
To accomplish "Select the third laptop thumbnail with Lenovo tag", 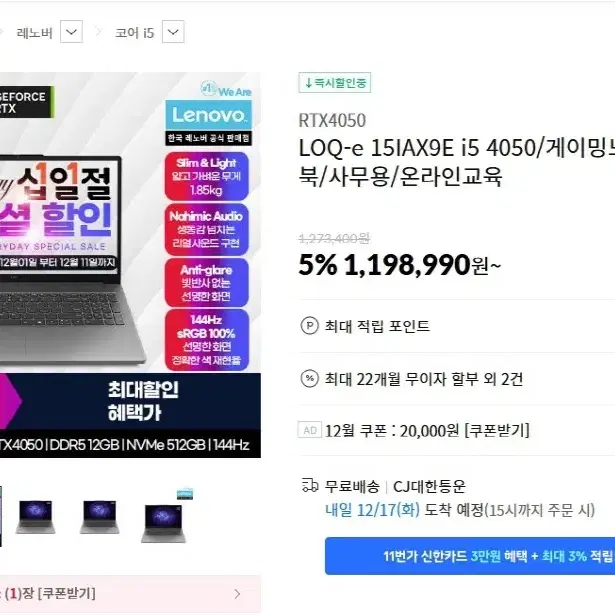I will pos(165,516).
